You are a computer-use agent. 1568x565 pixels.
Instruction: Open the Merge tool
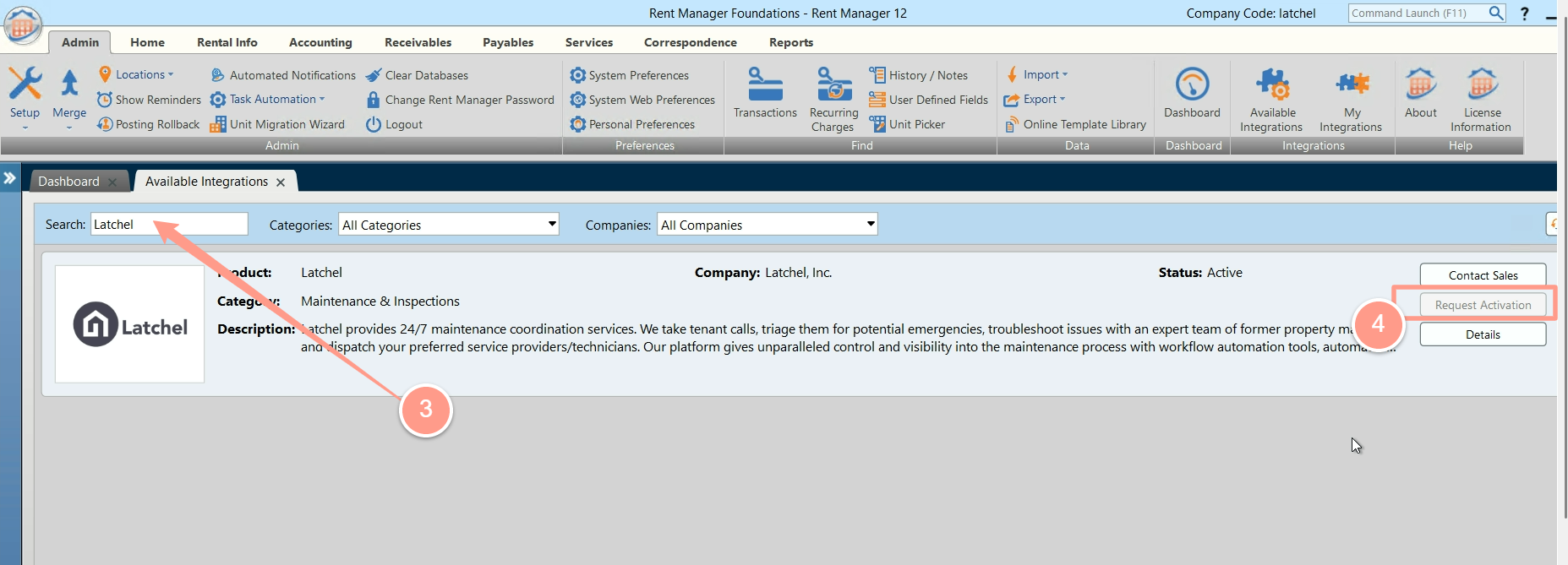tap(69, 97)
